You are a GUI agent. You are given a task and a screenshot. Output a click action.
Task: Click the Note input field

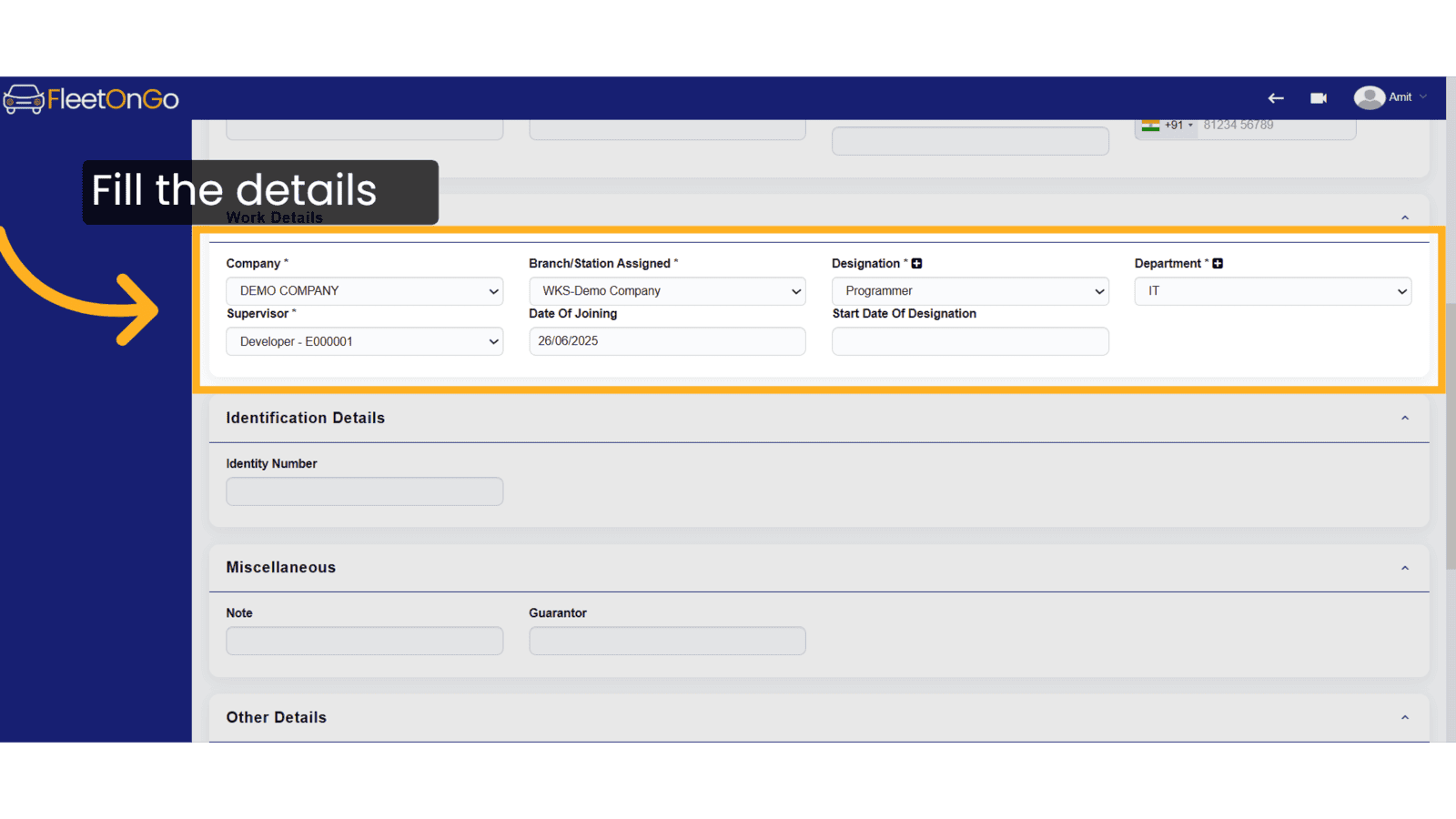364,641
